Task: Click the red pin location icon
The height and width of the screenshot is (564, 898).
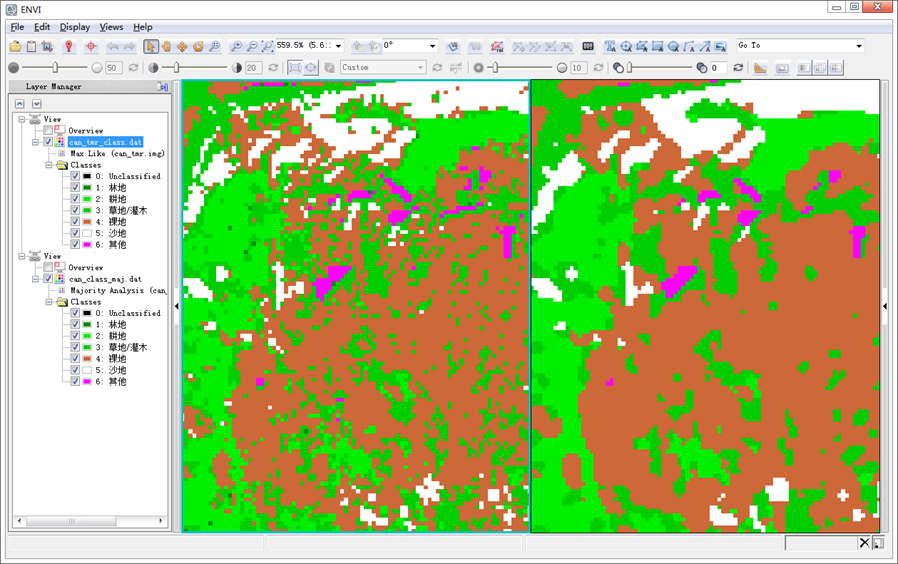Action: click(69, 46)
